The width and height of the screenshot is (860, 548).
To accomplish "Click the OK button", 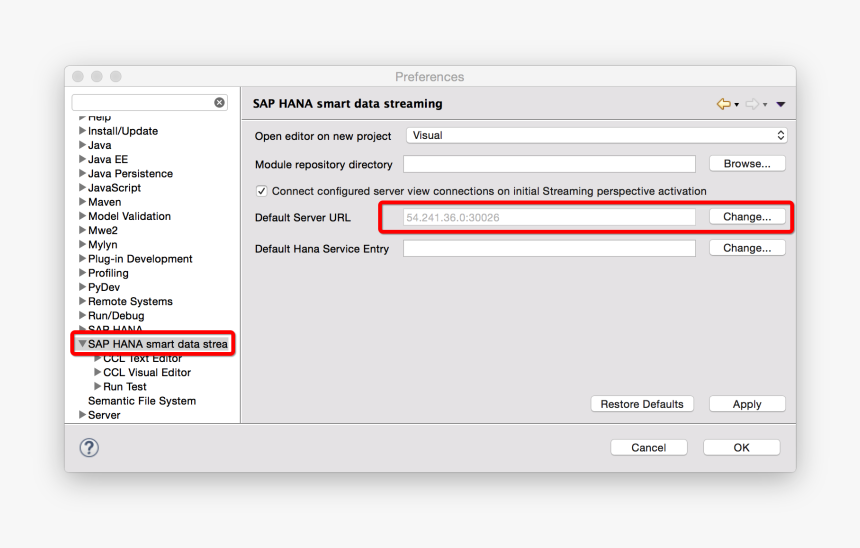I will click(742, 448).
